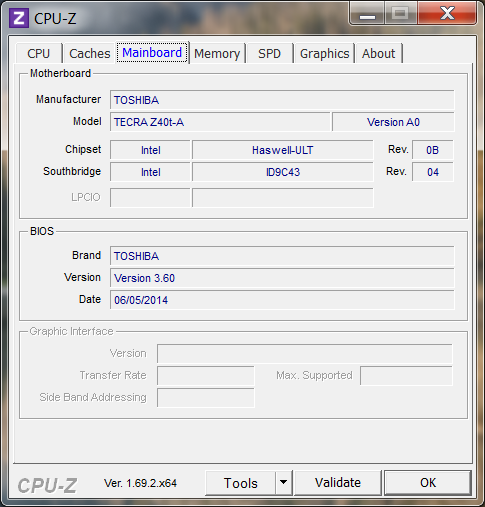The height and width of the screenshot is (507, 485).
Task: Open the SPD tab
Action: [269, 53]
